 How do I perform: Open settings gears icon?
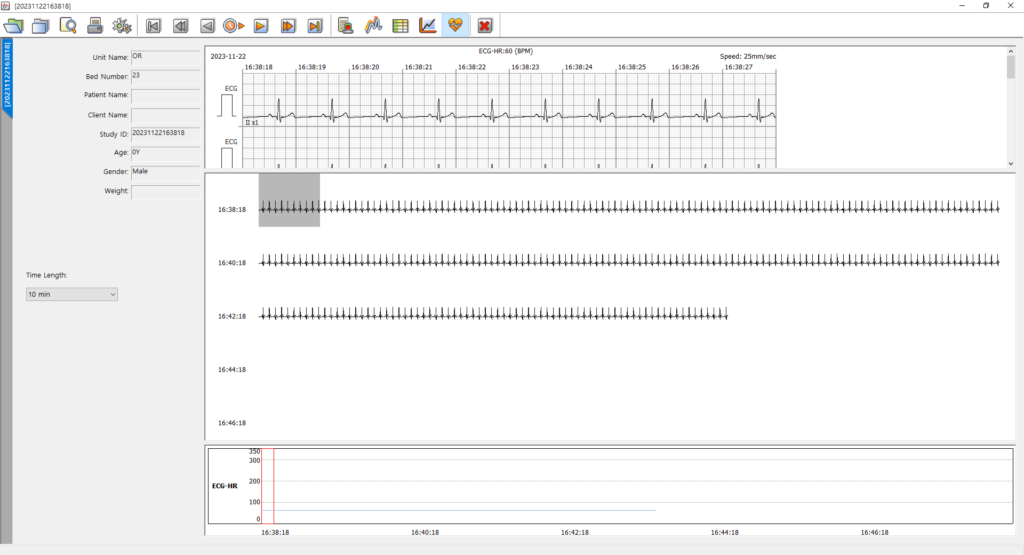coord(121,26)
